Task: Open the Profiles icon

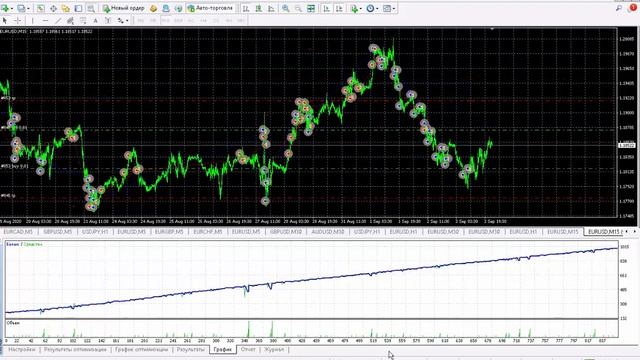Action: (x=20, y=8)
